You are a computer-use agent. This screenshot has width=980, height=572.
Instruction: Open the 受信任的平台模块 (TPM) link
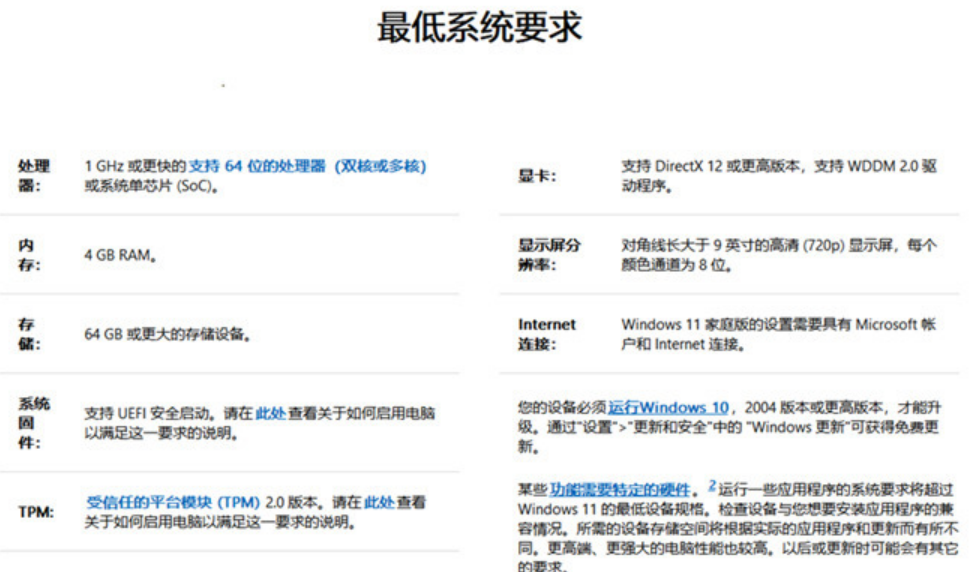[x=173, y=502]
